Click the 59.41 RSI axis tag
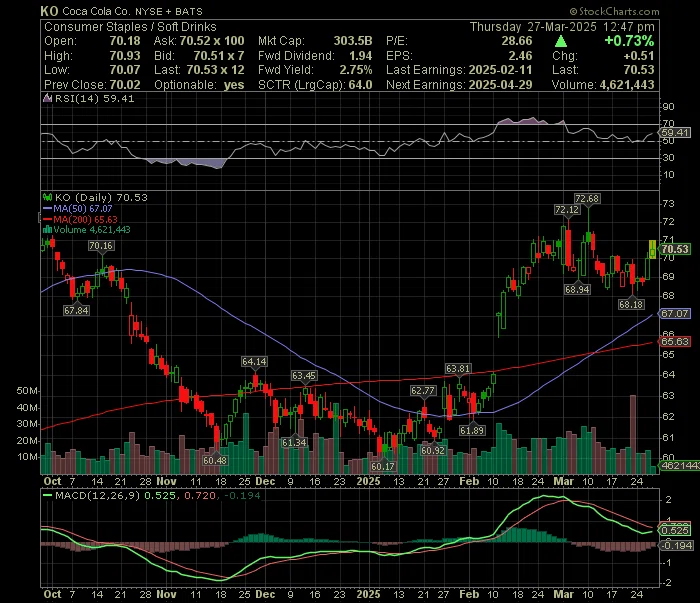Viewport: 700px width, 603px height. [x=675, y=133]
